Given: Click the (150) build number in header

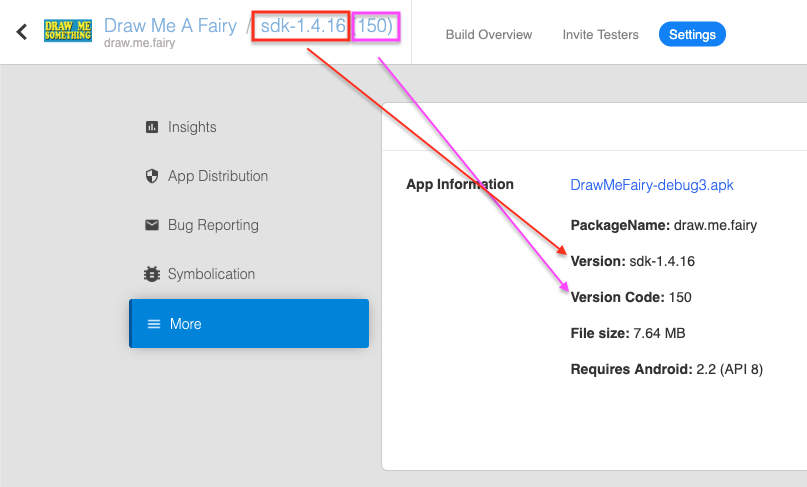Looking at the screenshot, I should 374,26.
